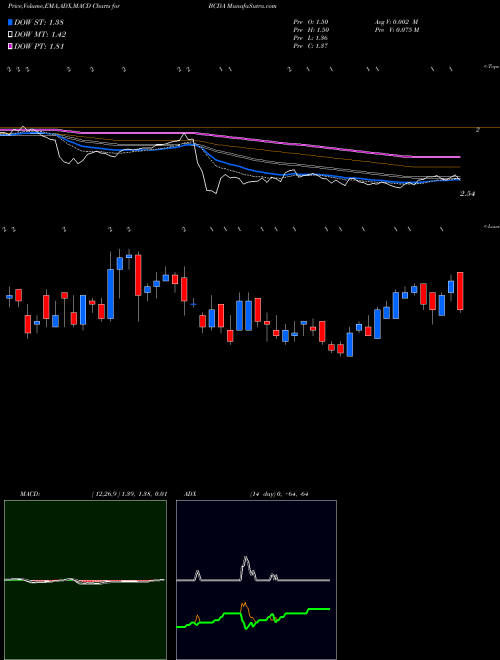Screen dimensions: 500x660
Task: Click the magenta DOW PT legend swatch
Action: 11,46
